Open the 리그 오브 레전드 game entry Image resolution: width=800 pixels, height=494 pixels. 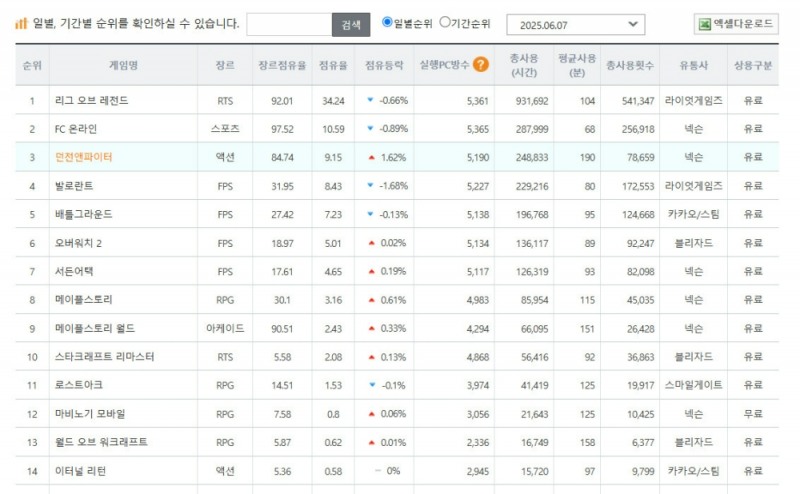coord(92,101)
